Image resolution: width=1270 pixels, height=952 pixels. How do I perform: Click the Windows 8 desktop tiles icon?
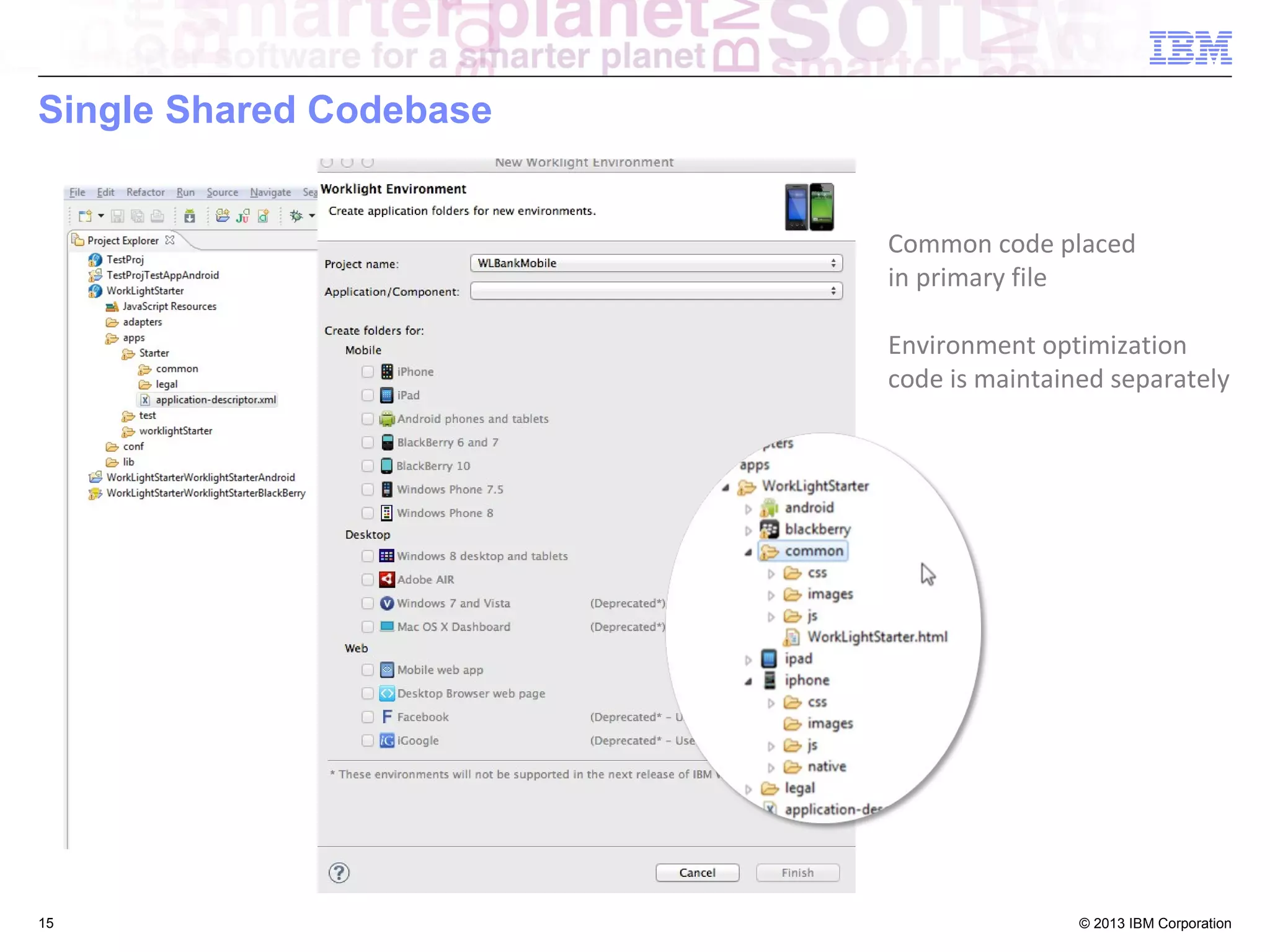pyautogui.click(x=386, y=556)
